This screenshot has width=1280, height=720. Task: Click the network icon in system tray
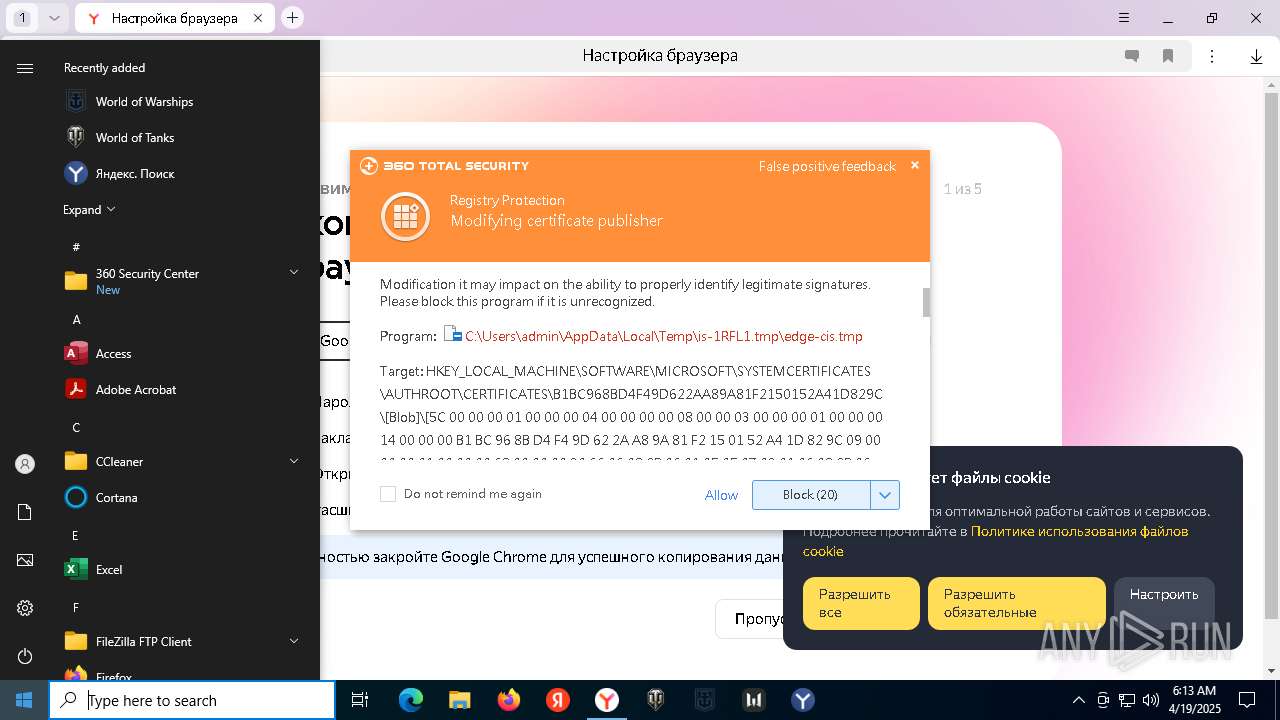point(1127,700)
